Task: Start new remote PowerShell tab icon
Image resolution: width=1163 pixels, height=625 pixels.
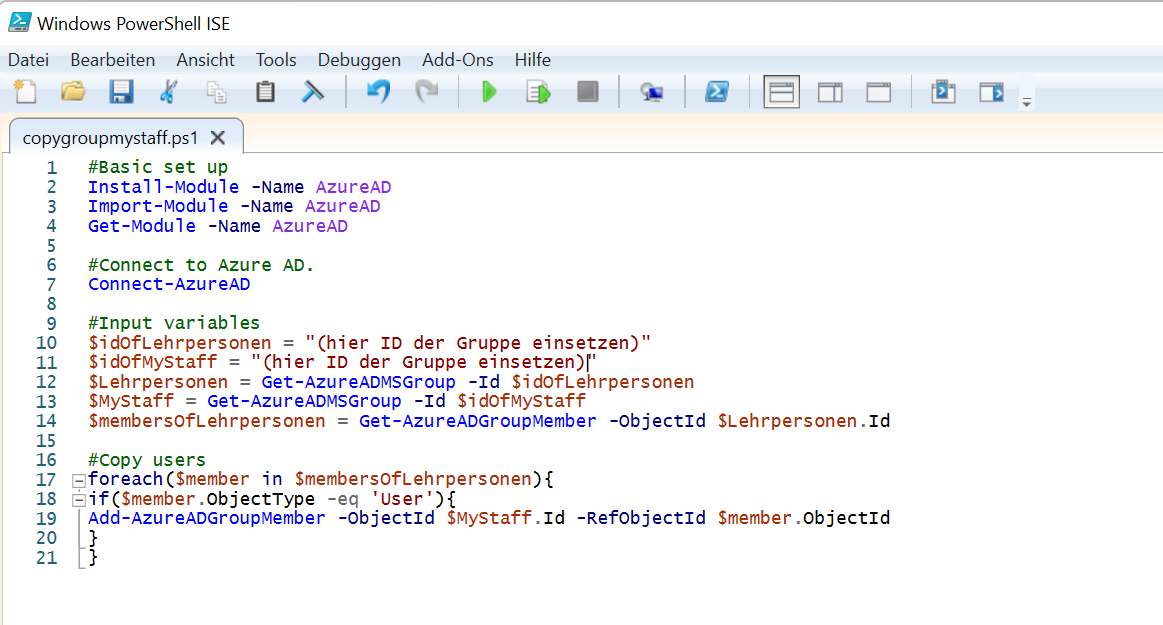Action: tap(652, 92)
